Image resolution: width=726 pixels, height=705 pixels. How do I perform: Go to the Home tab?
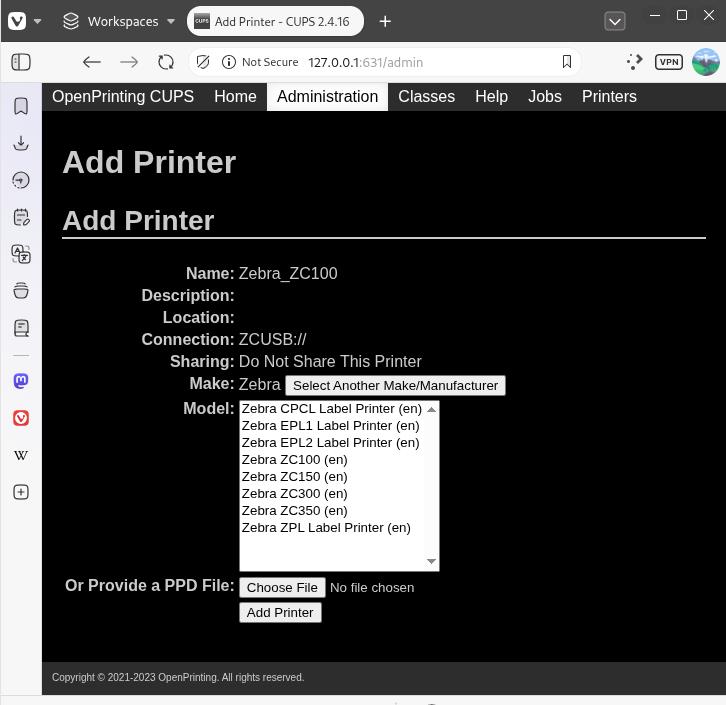[x=235, y=96]
